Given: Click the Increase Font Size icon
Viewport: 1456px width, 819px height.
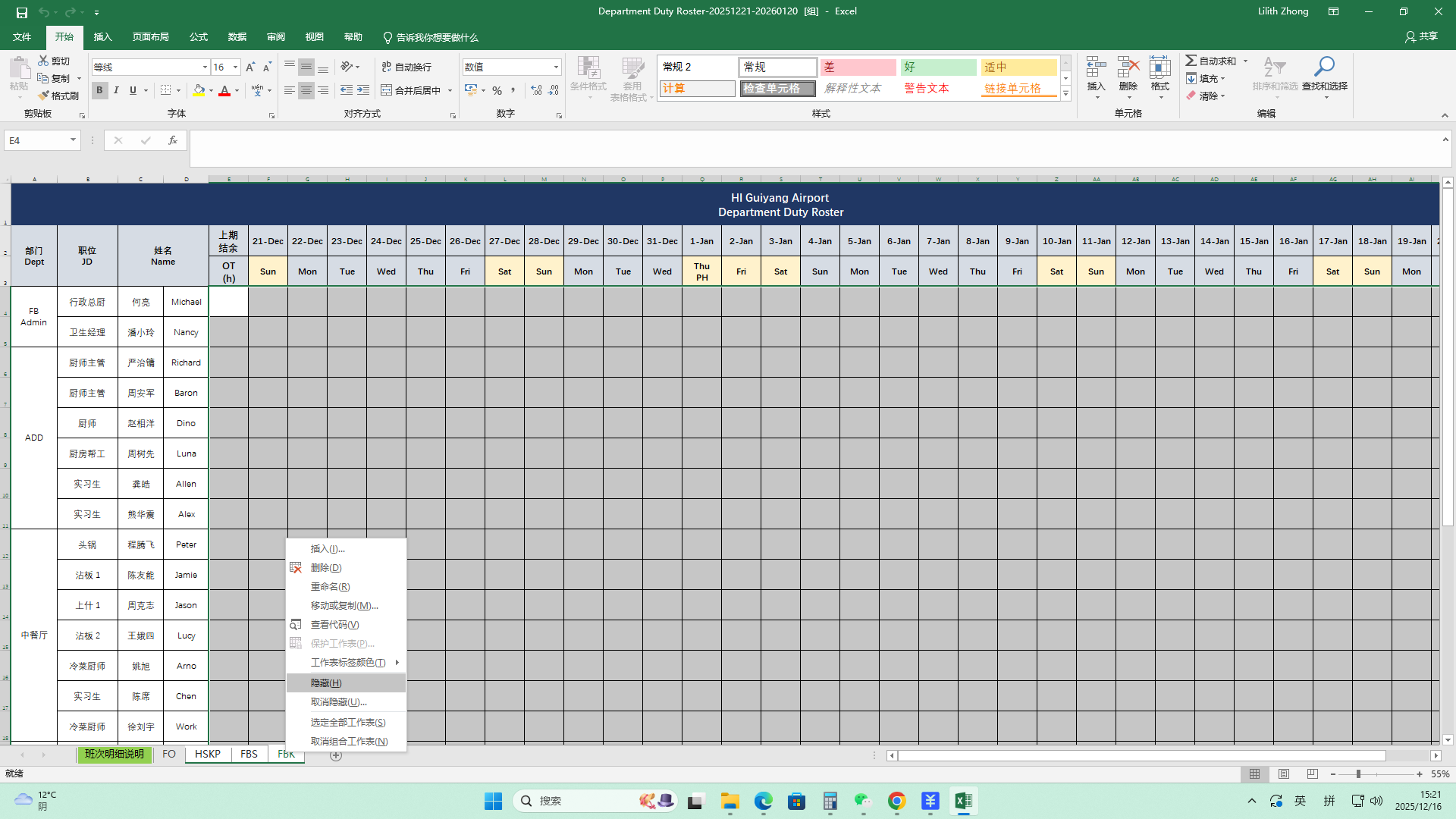Looking at the screenshot, I should point(250,67).
